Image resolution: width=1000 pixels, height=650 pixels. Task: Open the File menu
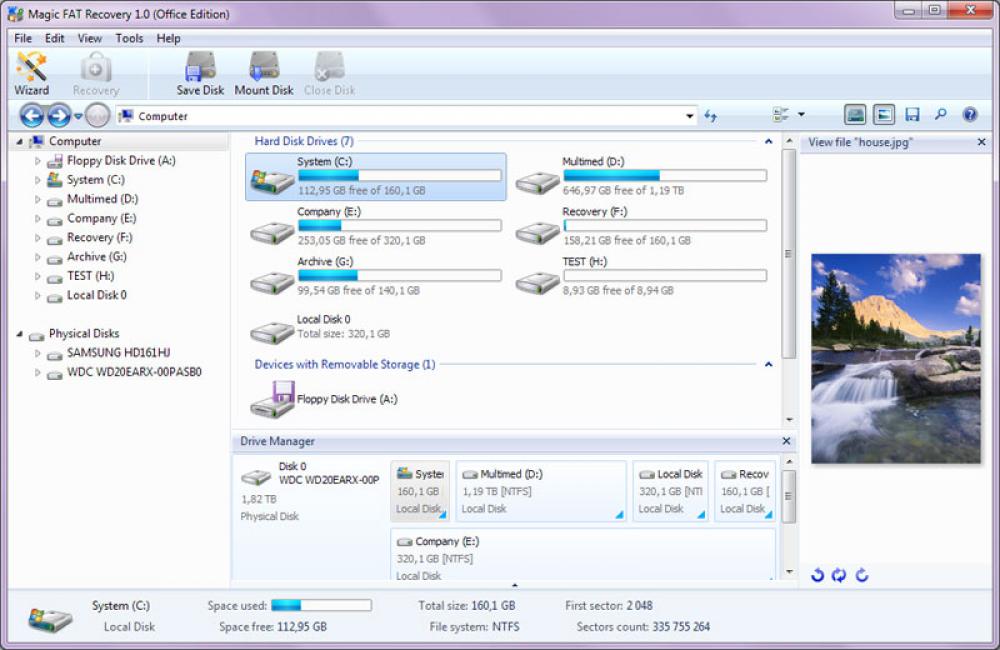click(22, 38)
